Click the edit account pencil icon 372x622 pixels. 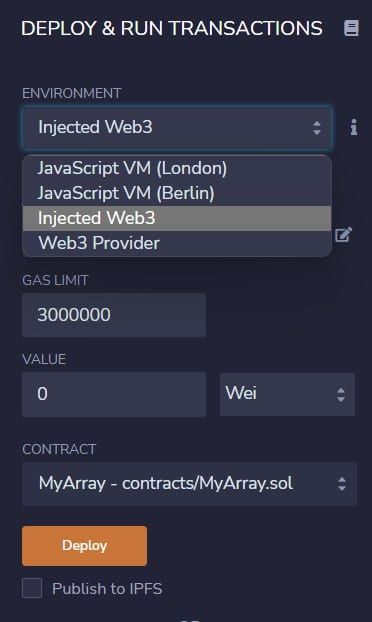343,234
